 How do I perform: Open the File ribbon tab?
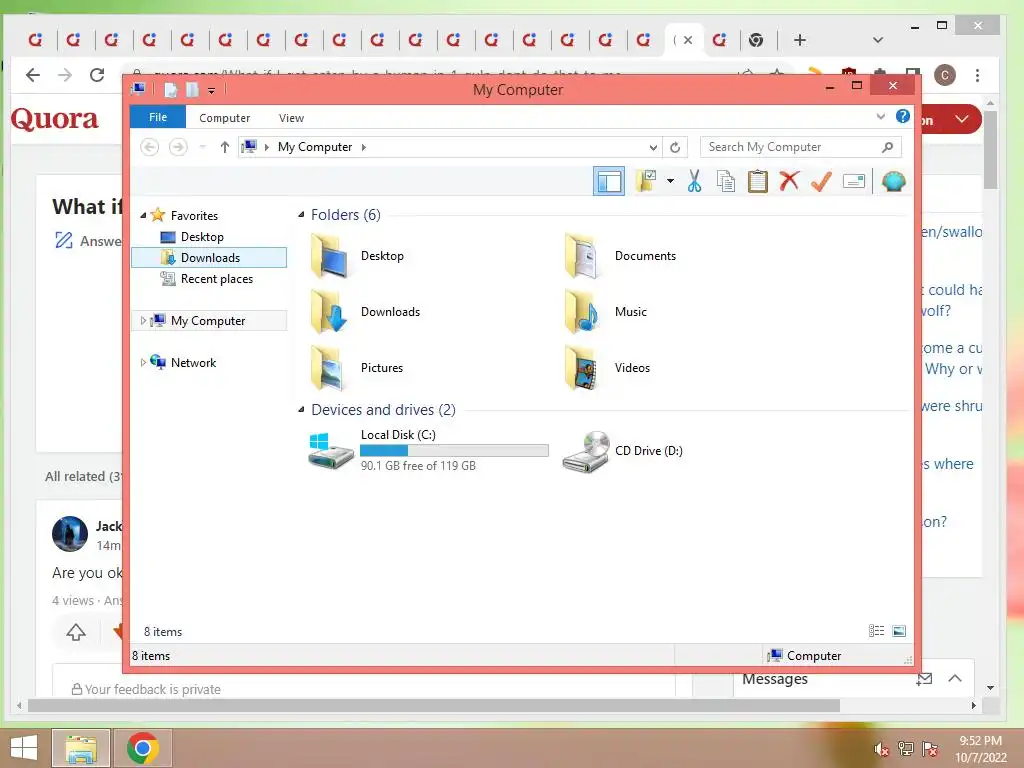(x=158, y=117)
